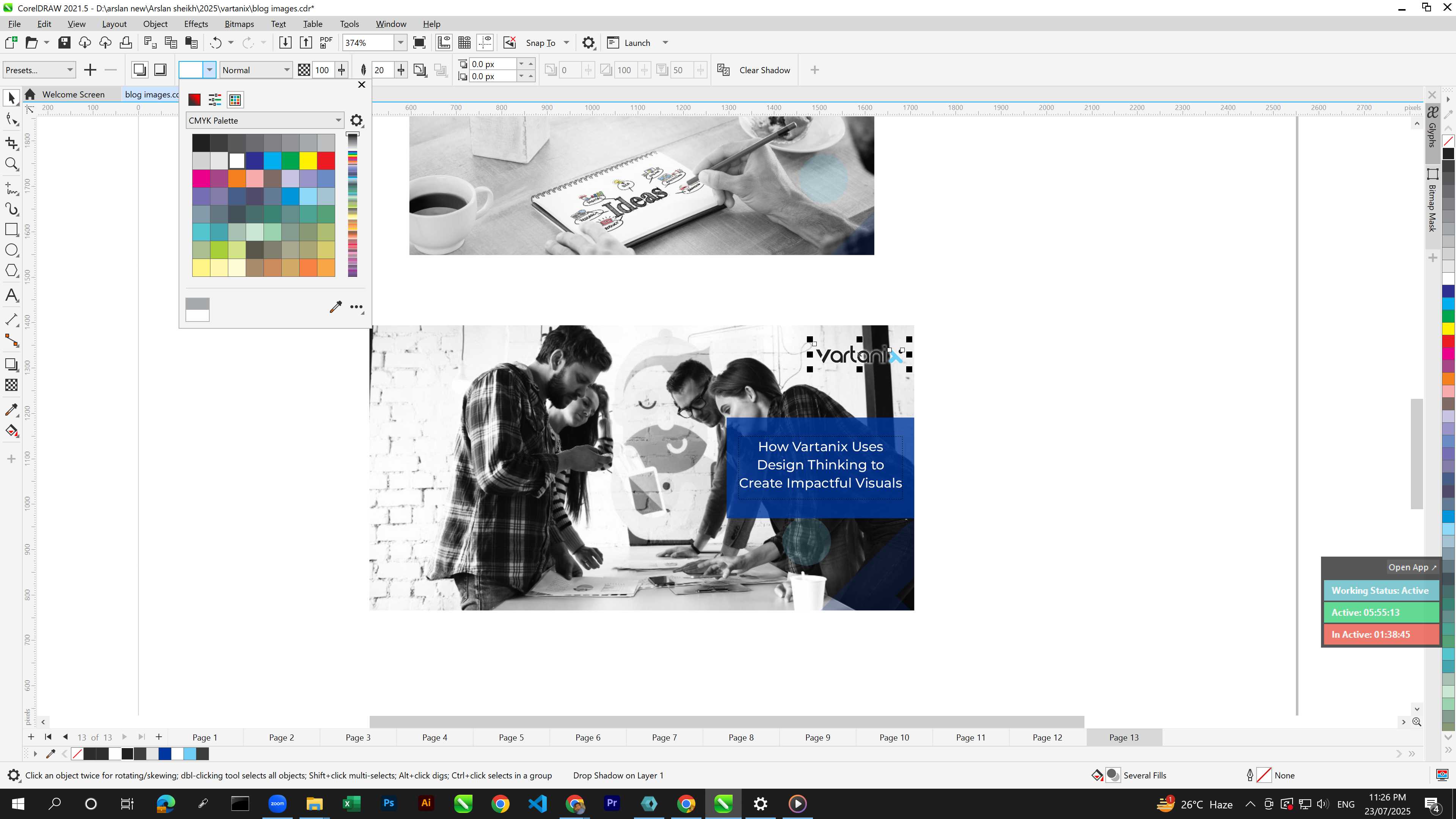Select the Parallel Dimension tool
Image resolution: width=1456 pixels, height=819 pixels.
point(11,319)
